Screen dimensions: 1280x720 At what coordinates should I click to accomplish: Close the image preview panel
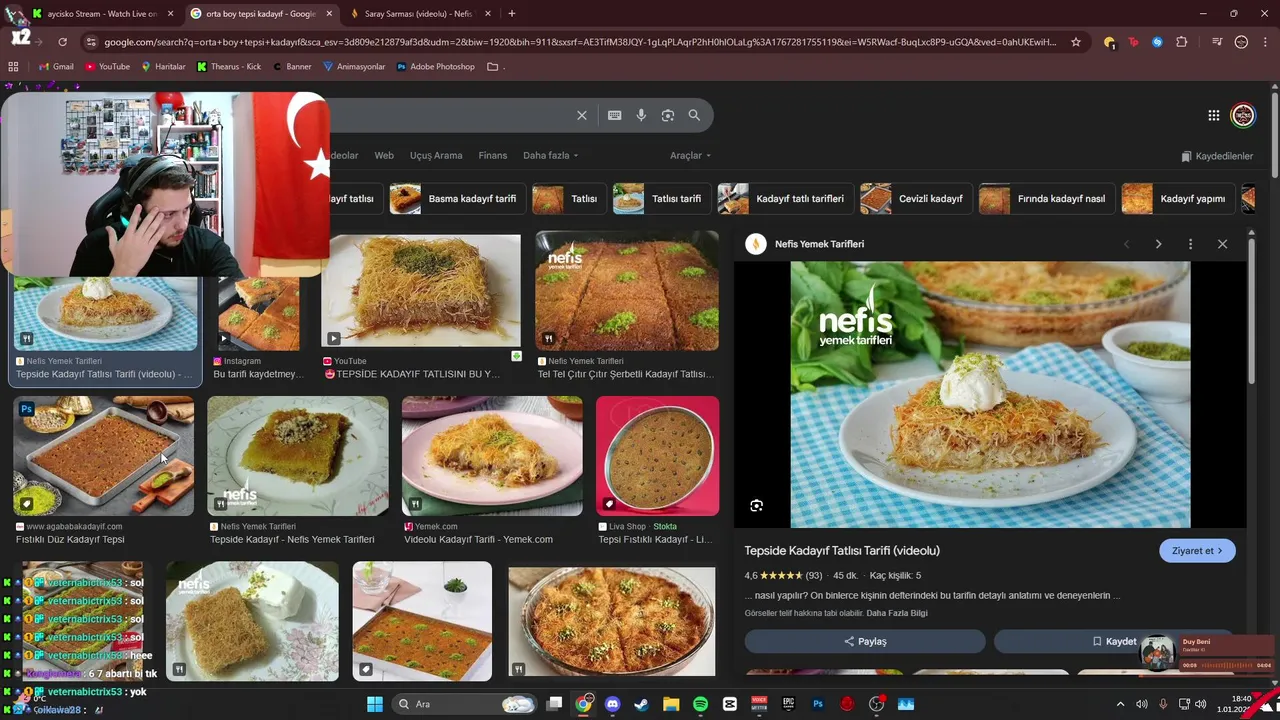pyautogui.click(x=1222, y=244)
